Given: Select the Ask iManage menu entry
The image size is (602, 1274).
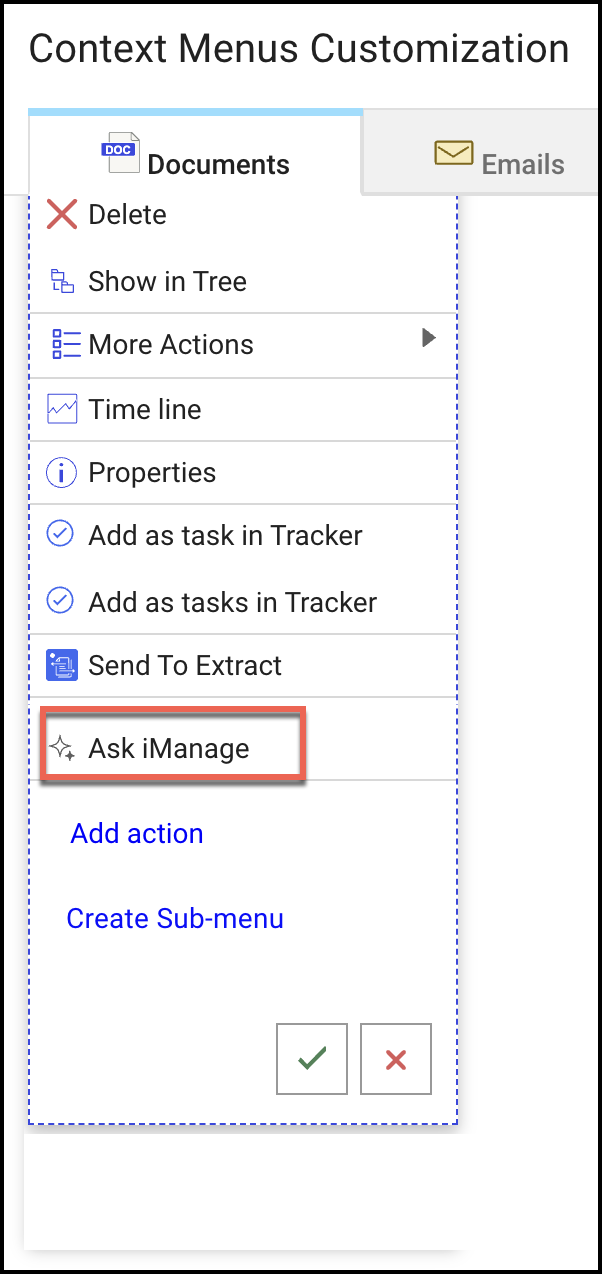Looking at the screenshot, I should (x=169, y=749).
